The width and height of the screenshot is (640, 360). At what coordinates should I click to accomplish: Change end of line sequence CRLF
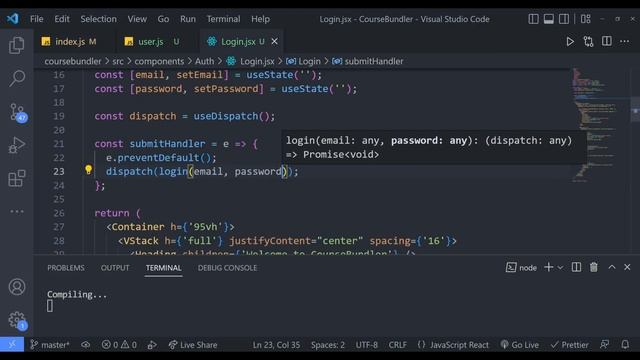click(x=398, y=345)
